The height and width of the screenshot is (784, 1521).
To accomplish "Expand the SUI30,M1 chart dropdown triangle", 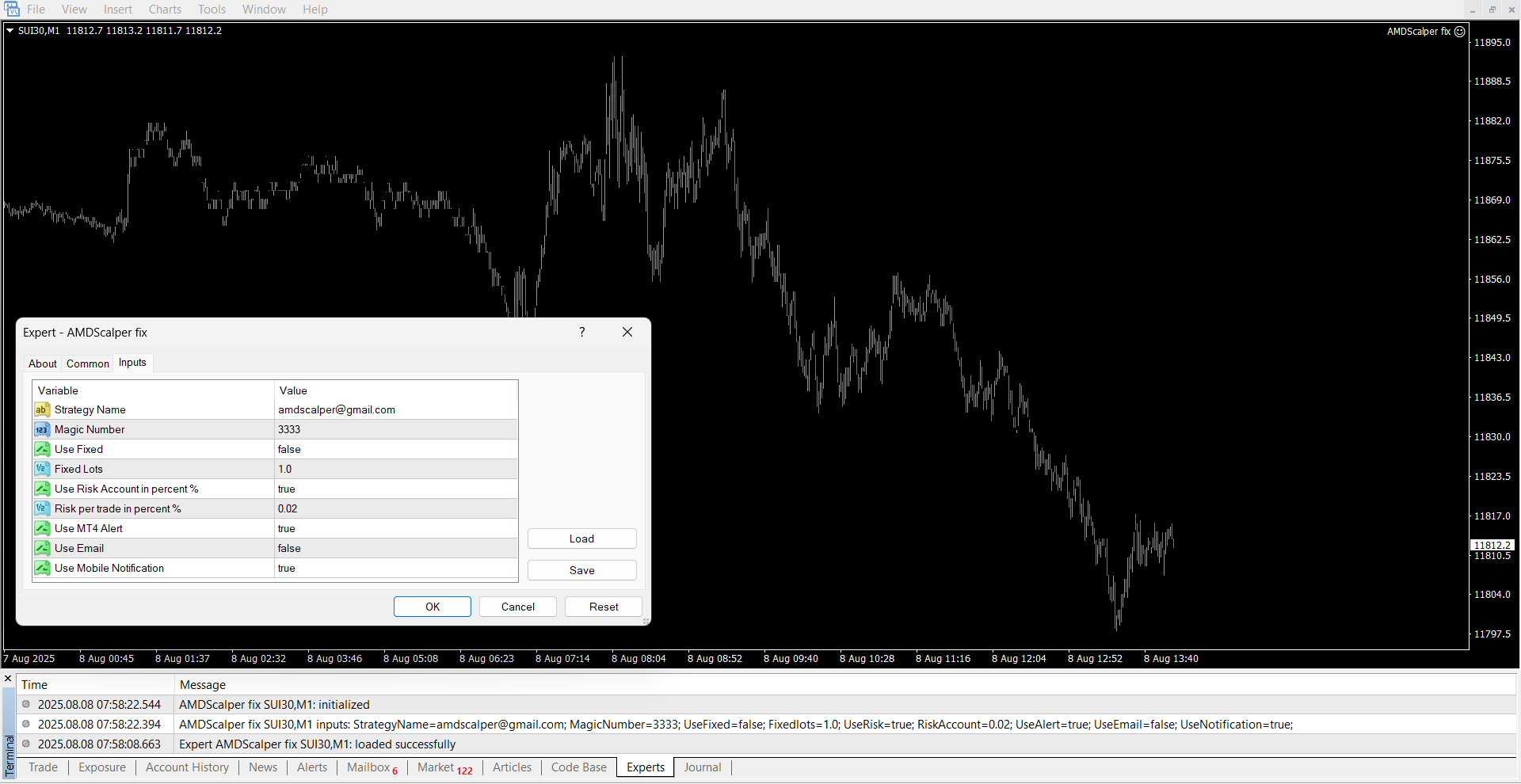I will tap(10, 31).
